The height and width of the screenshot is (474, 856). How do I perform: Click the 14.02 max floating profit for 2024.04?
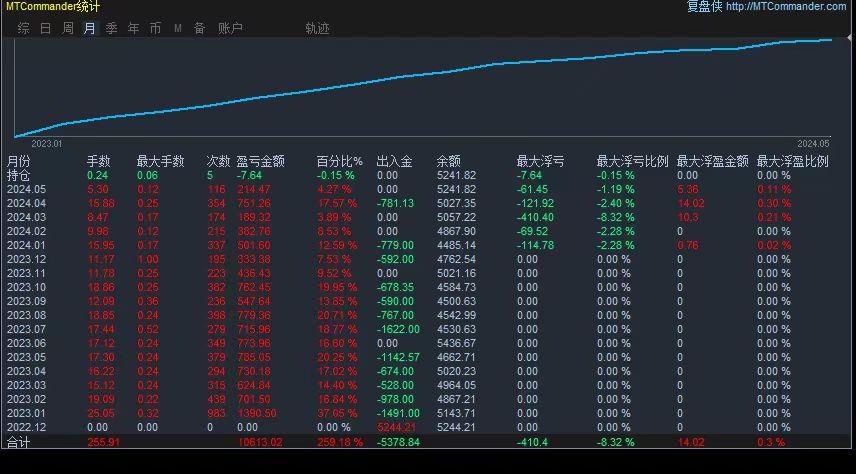pos(691,204)
